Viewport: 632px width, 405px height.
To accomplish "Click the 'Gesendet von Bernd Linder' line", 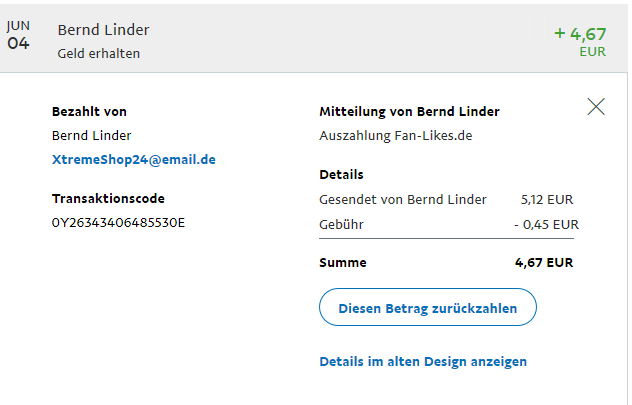I will coord(403,199).
